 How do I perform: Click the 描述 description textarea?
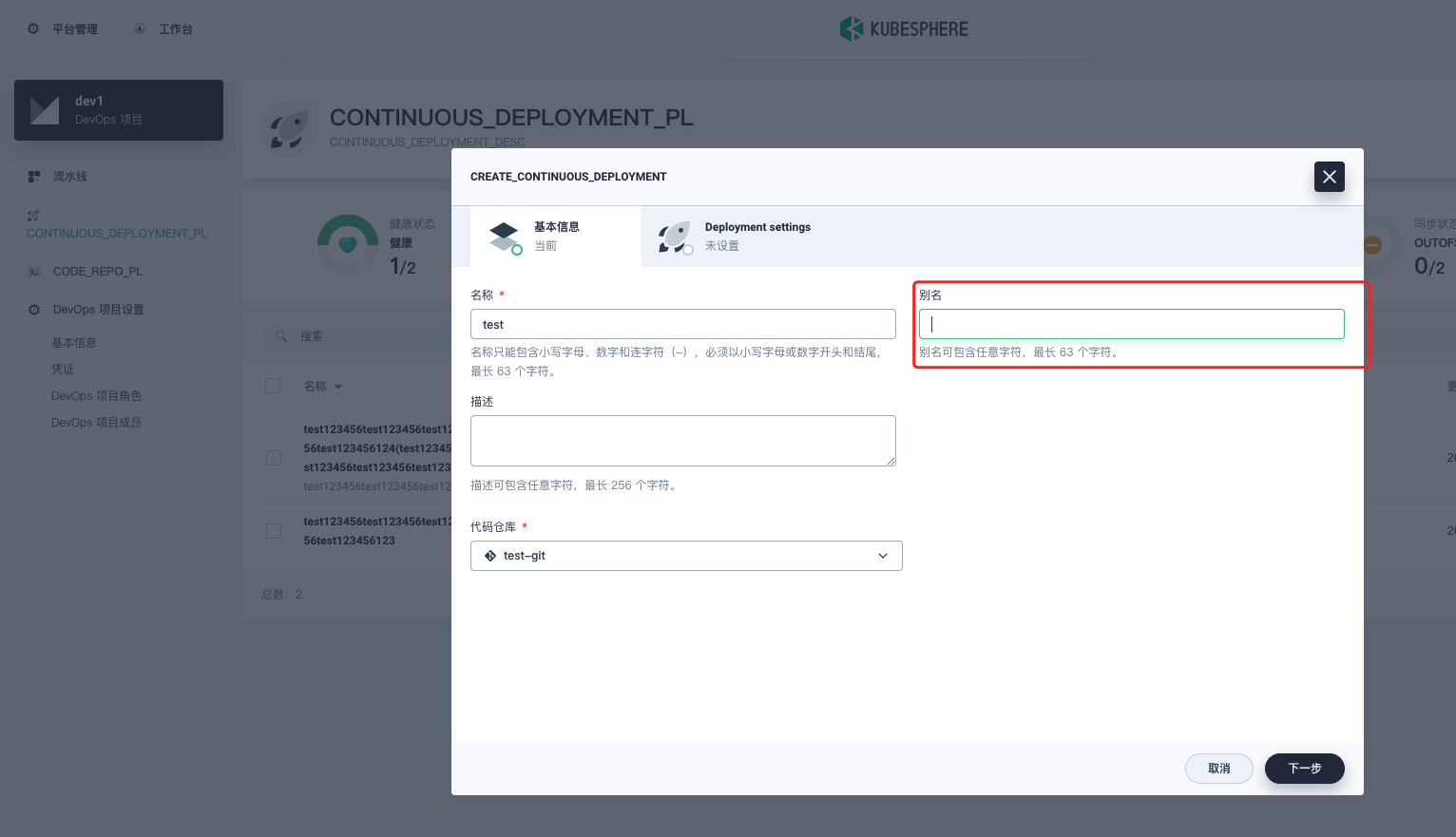682,441
